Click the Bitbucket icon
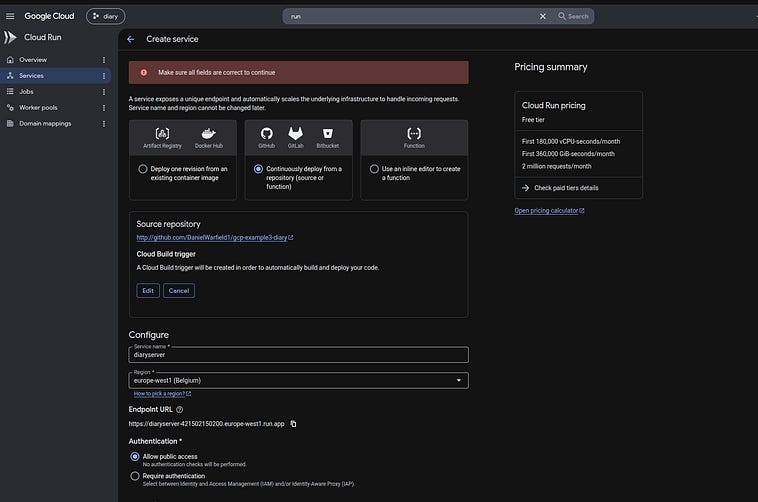This screenshot has height=502, width=758. 328,133
